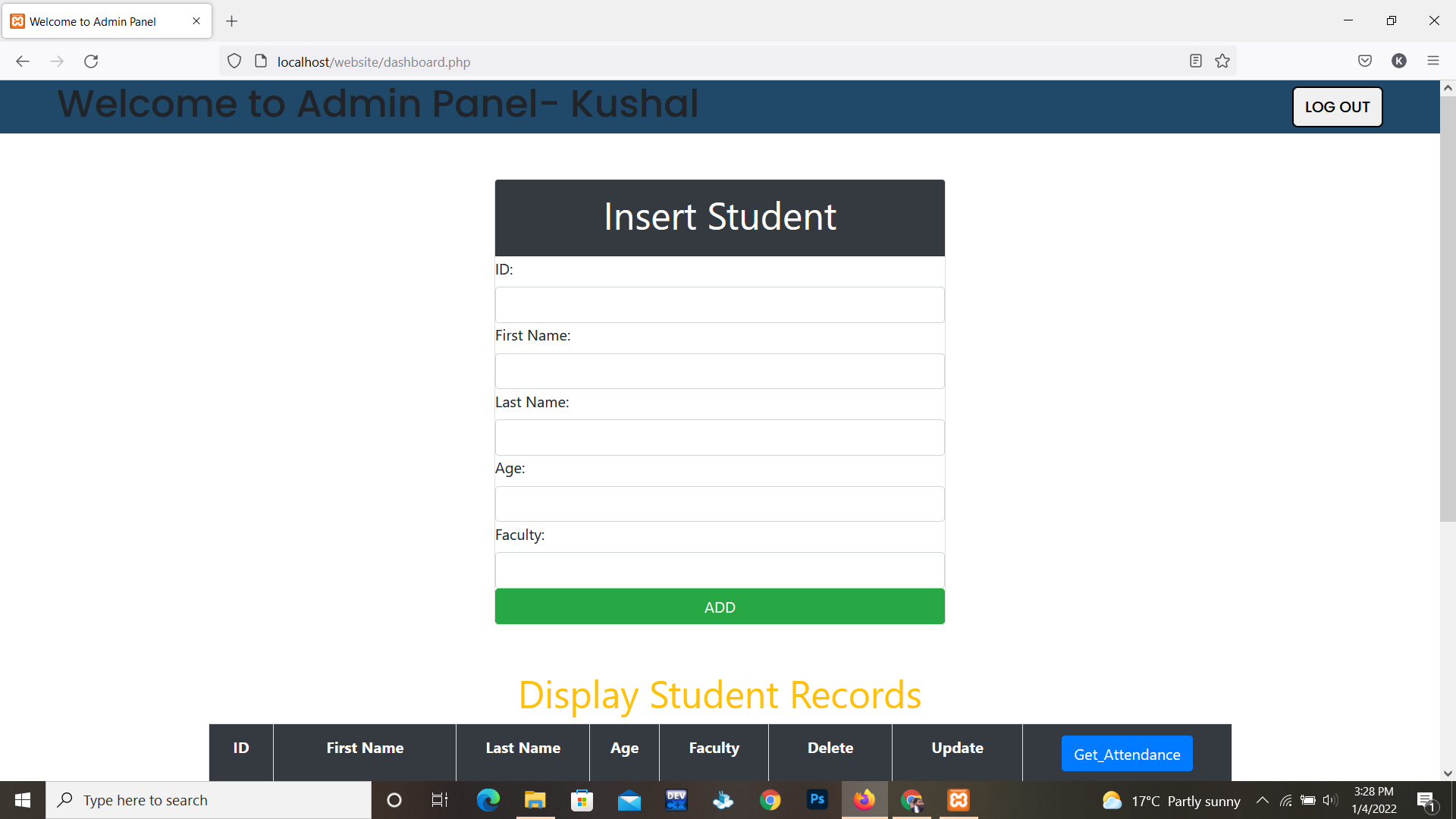1456x819 pixels.
Task: Click ADD to insert the student
Action: (719, 607)
